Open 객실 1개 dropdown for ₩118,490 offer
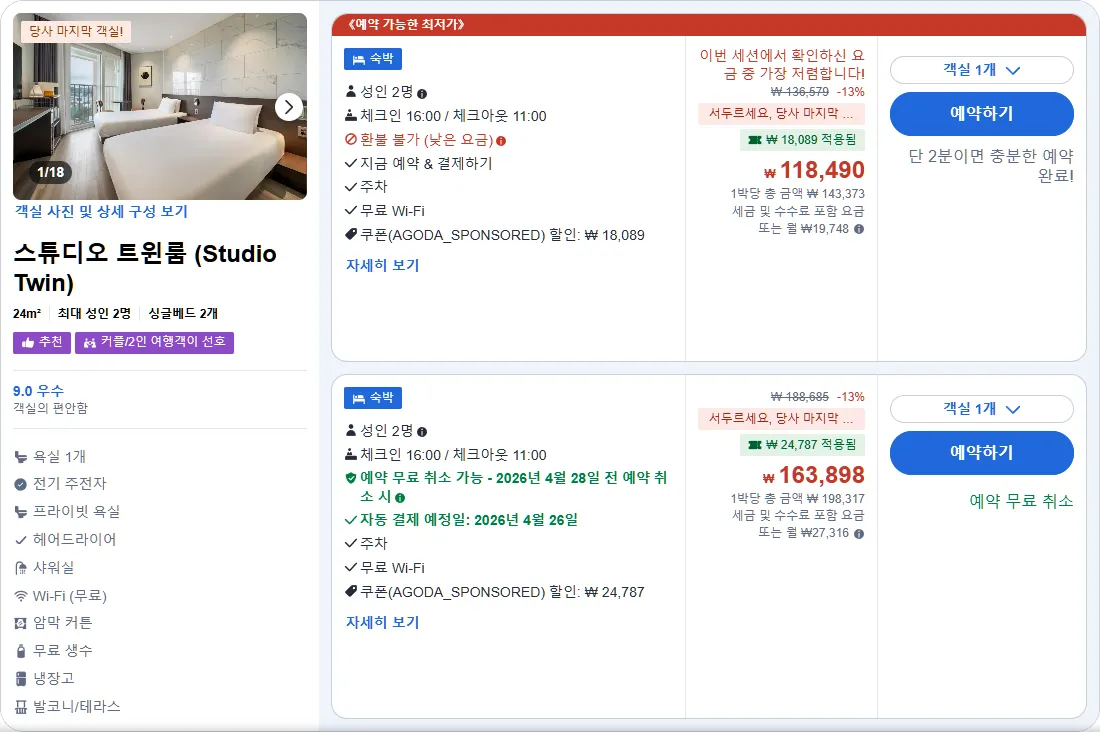 pos(981,70)
